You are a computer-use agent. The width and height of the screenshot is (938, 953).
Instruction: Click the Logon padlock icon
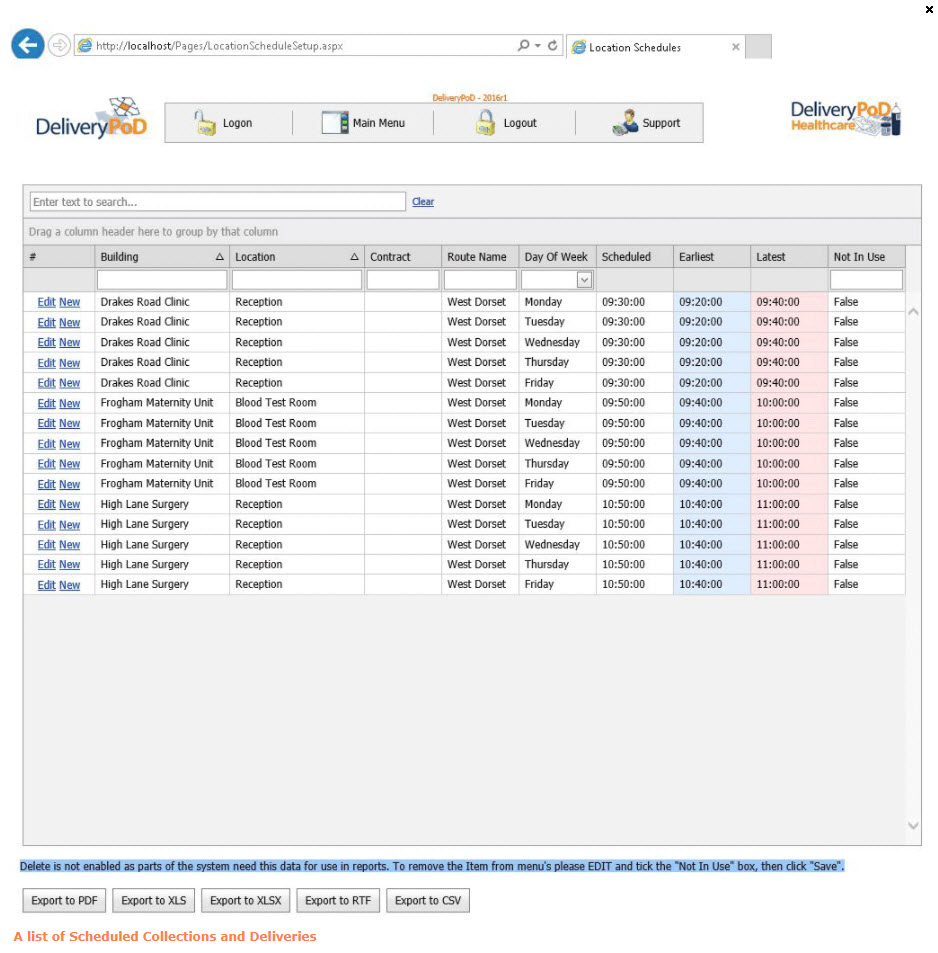pos(205,123)
